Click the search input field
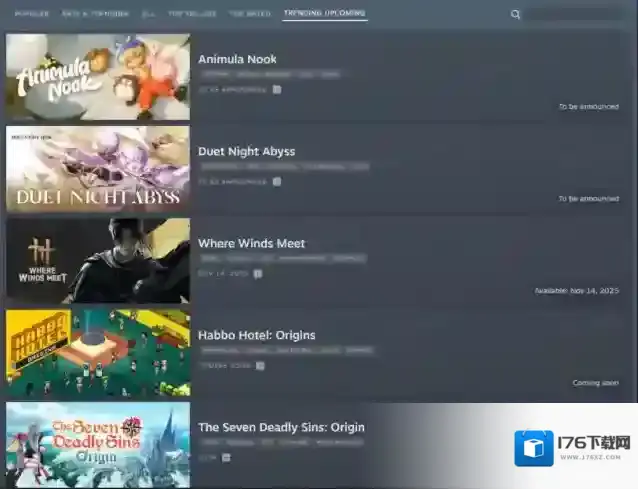 [x=578, y=15]
